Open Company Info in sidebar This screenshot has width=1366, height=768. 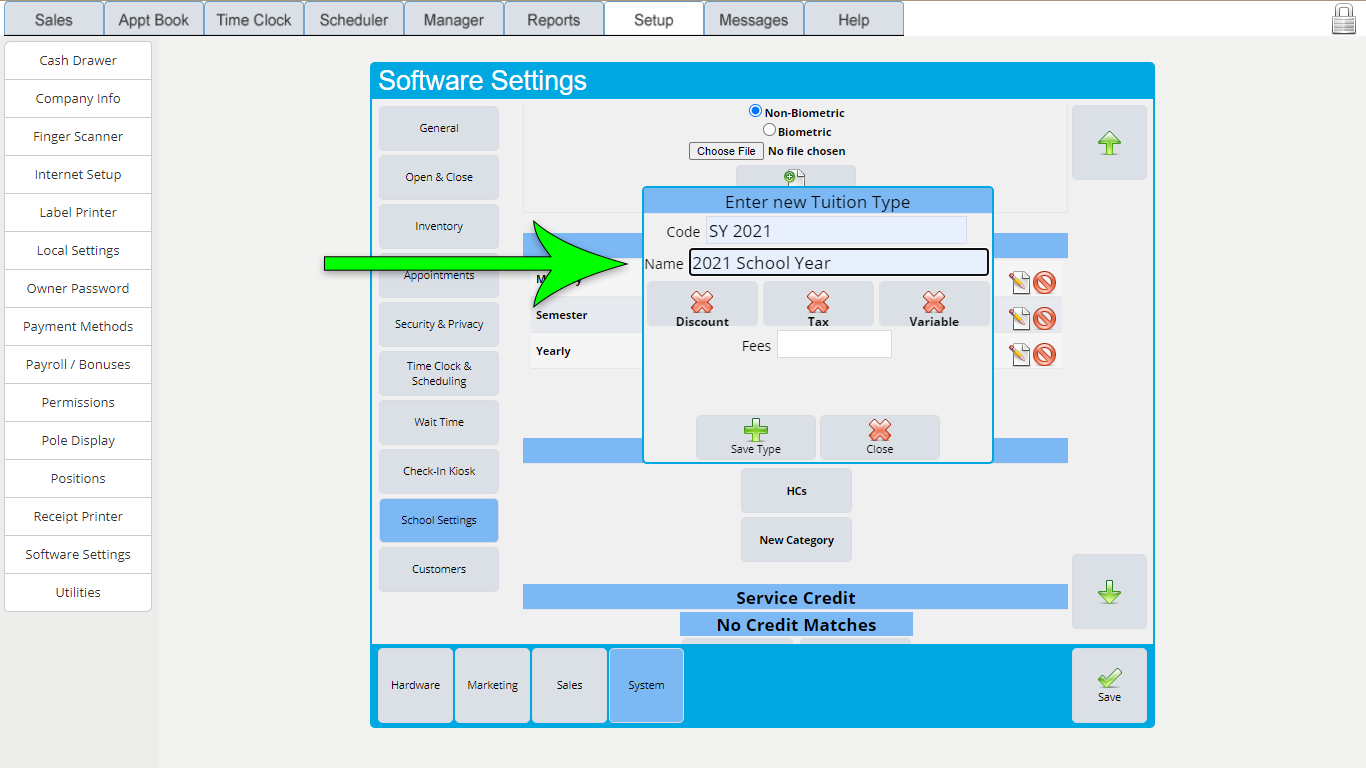pyautogui.click(x=78, y=99)
